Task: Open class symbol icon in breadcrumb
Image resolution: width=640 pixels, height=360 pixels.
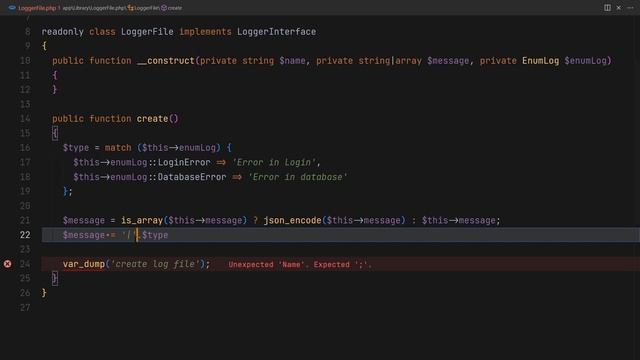Action: tap(131, 8)
